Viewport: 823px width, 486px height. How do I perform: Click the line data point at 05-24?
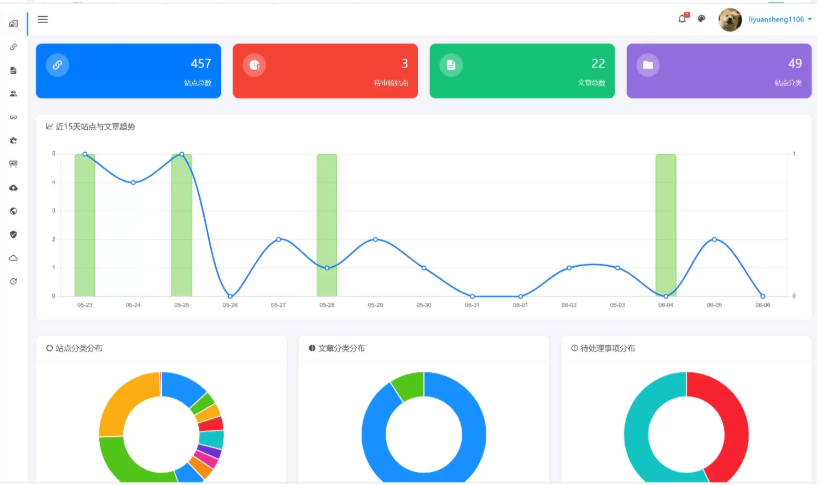[x=133, y=183]
